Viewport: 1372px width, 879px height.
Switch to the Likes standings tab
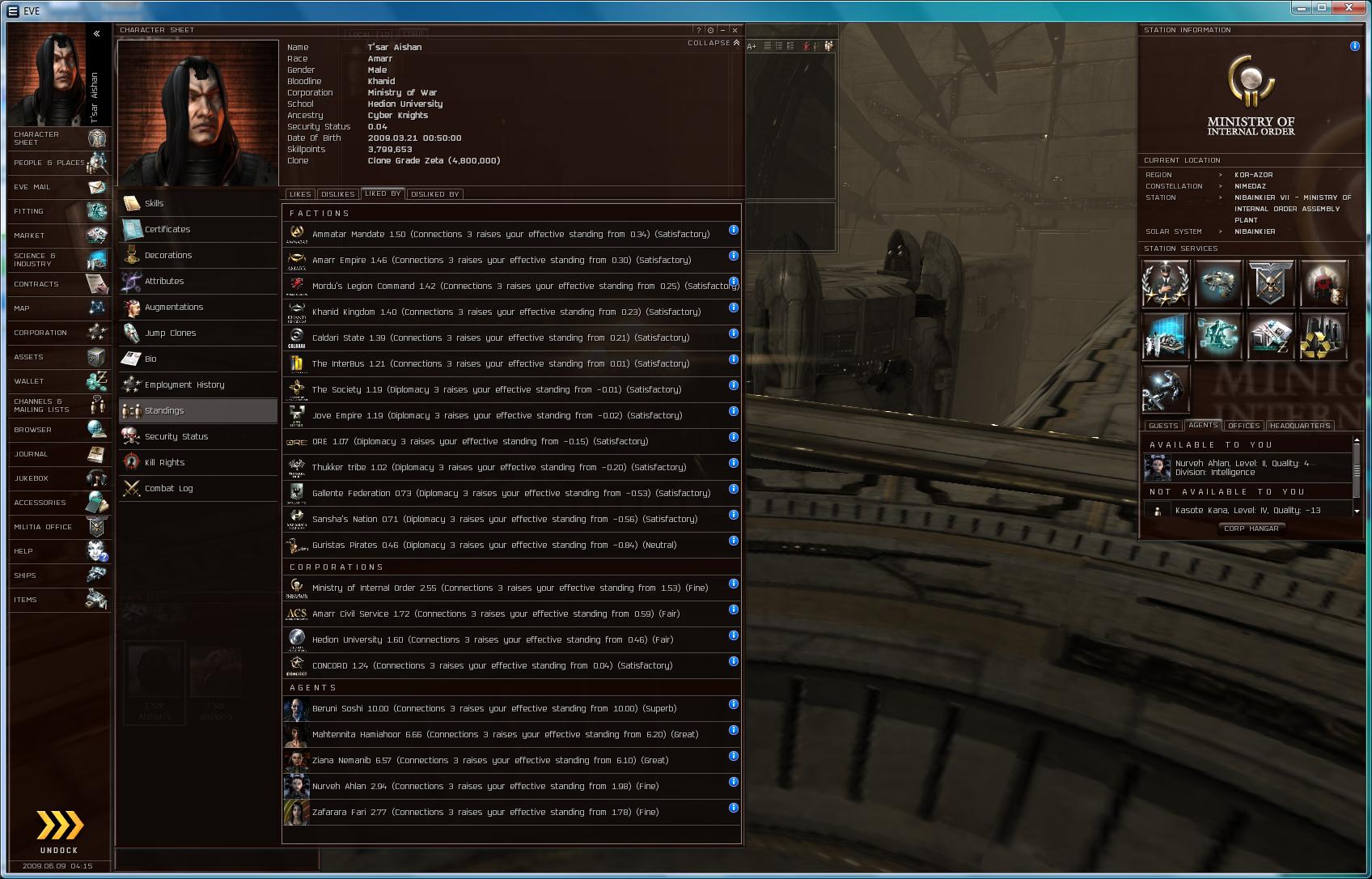click(x=300, y=194)
